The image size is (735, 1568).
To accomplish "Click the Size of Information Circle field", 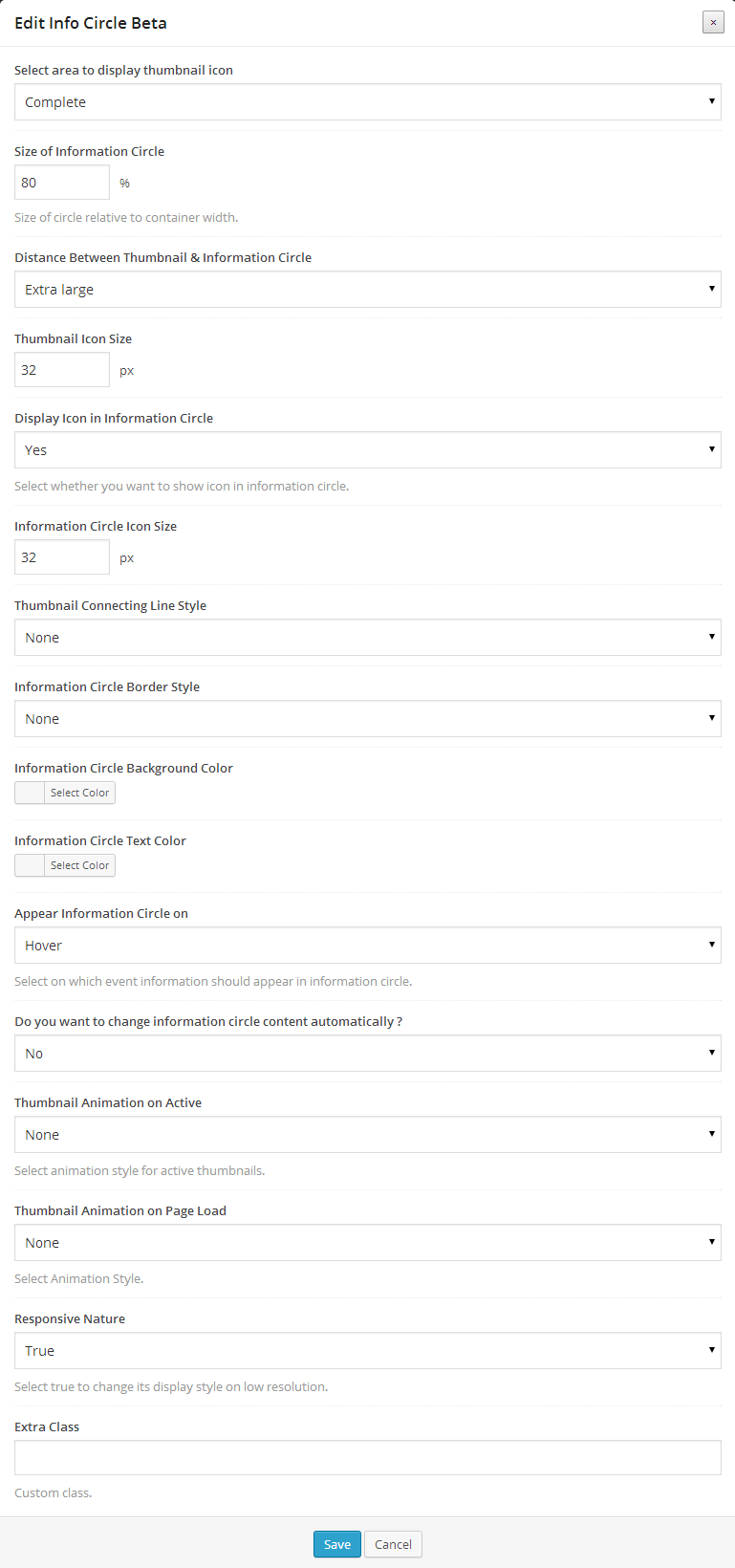I will [62, 183].
